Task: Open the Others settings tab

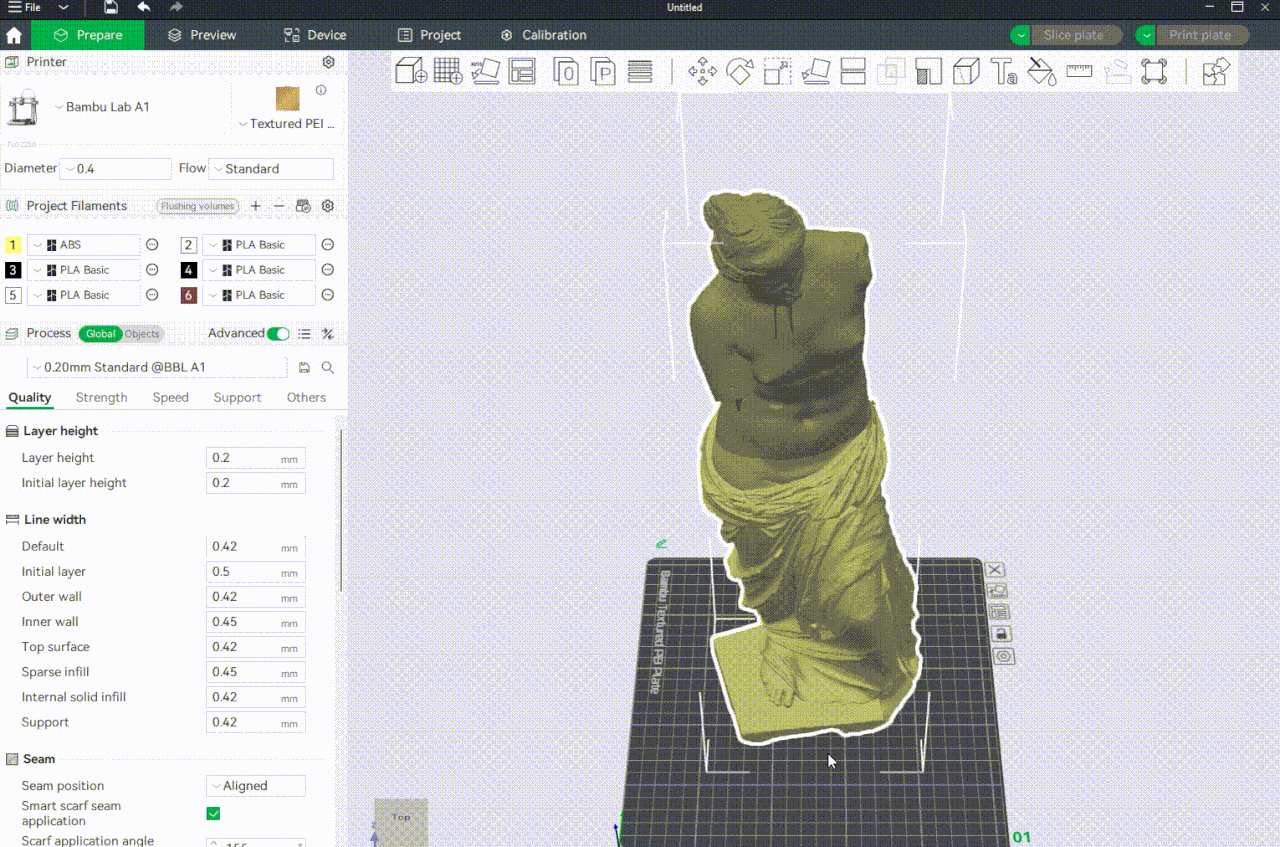Action: pos(306,398)
